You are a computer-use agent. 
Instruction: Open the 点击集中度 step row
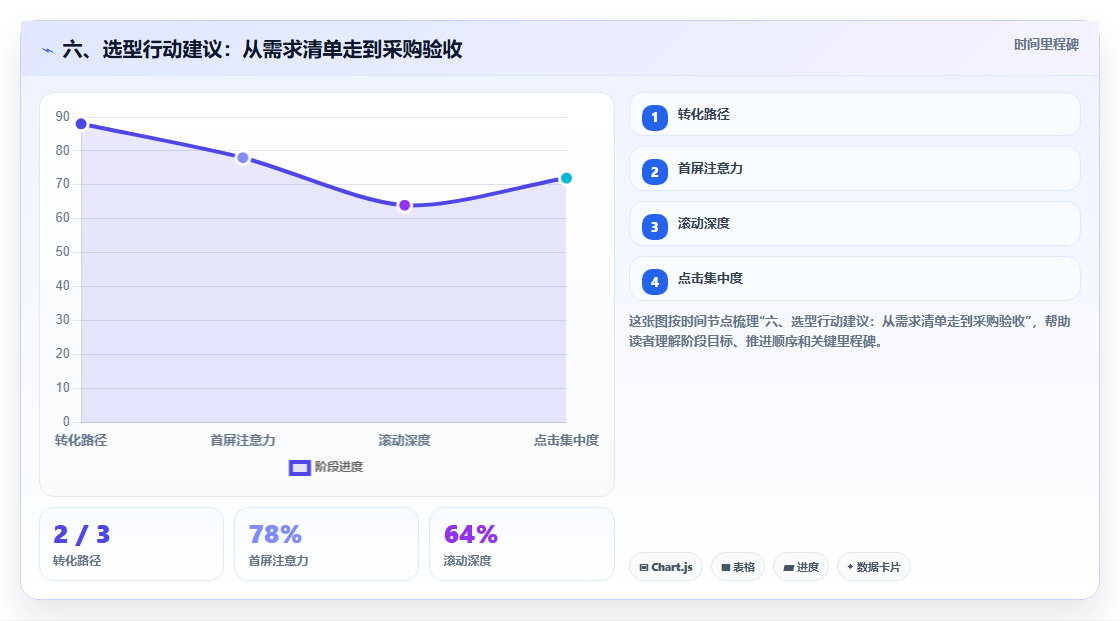click(854, 279)
